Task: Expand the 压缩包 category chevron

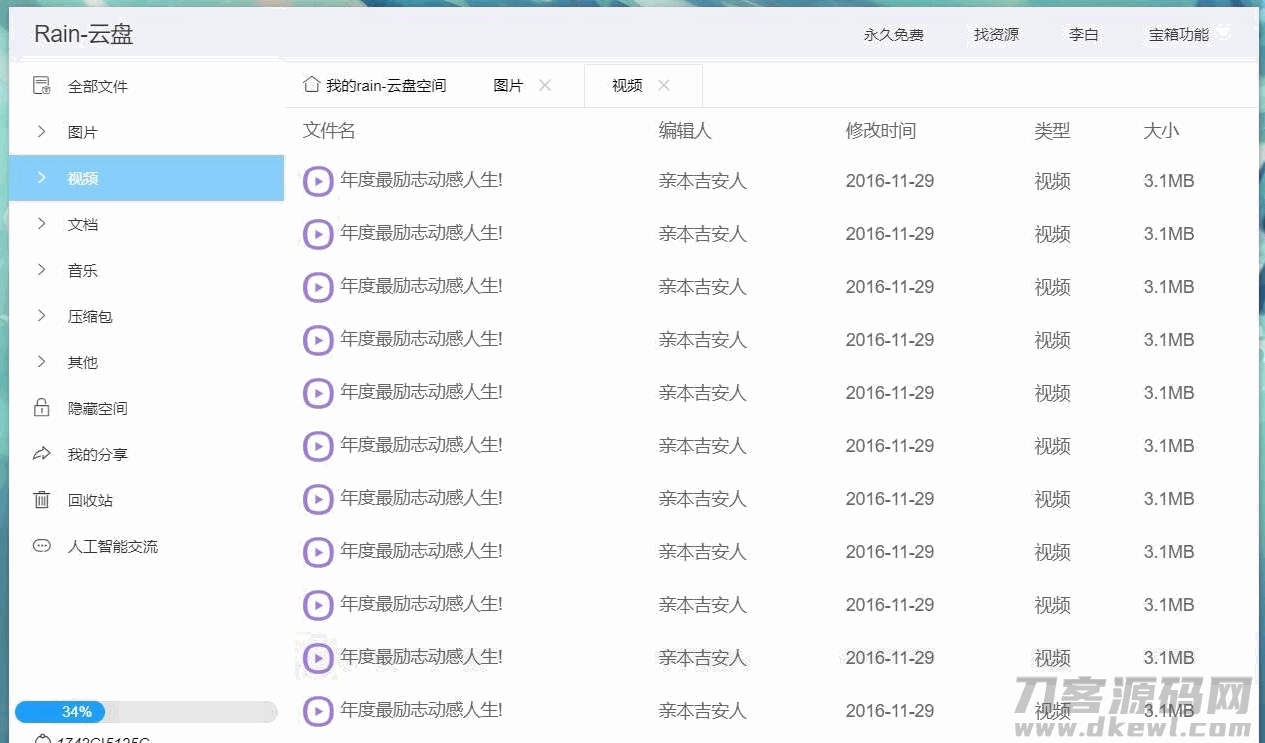Action: 42,316
